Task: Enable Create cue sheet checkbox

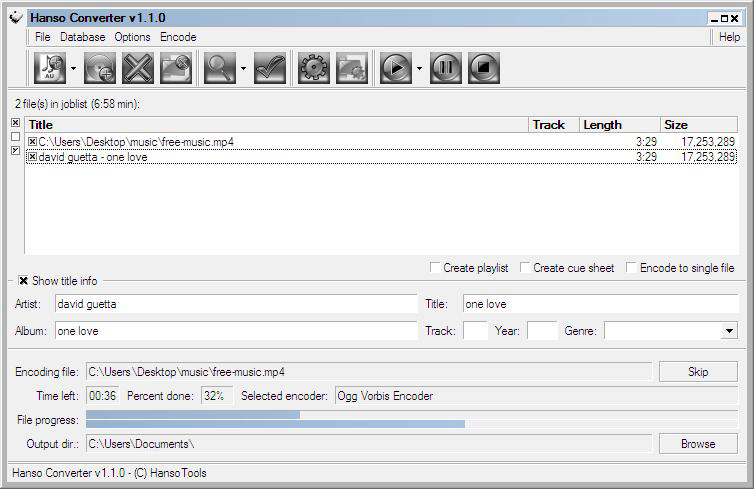Action: tap(525, 267)
